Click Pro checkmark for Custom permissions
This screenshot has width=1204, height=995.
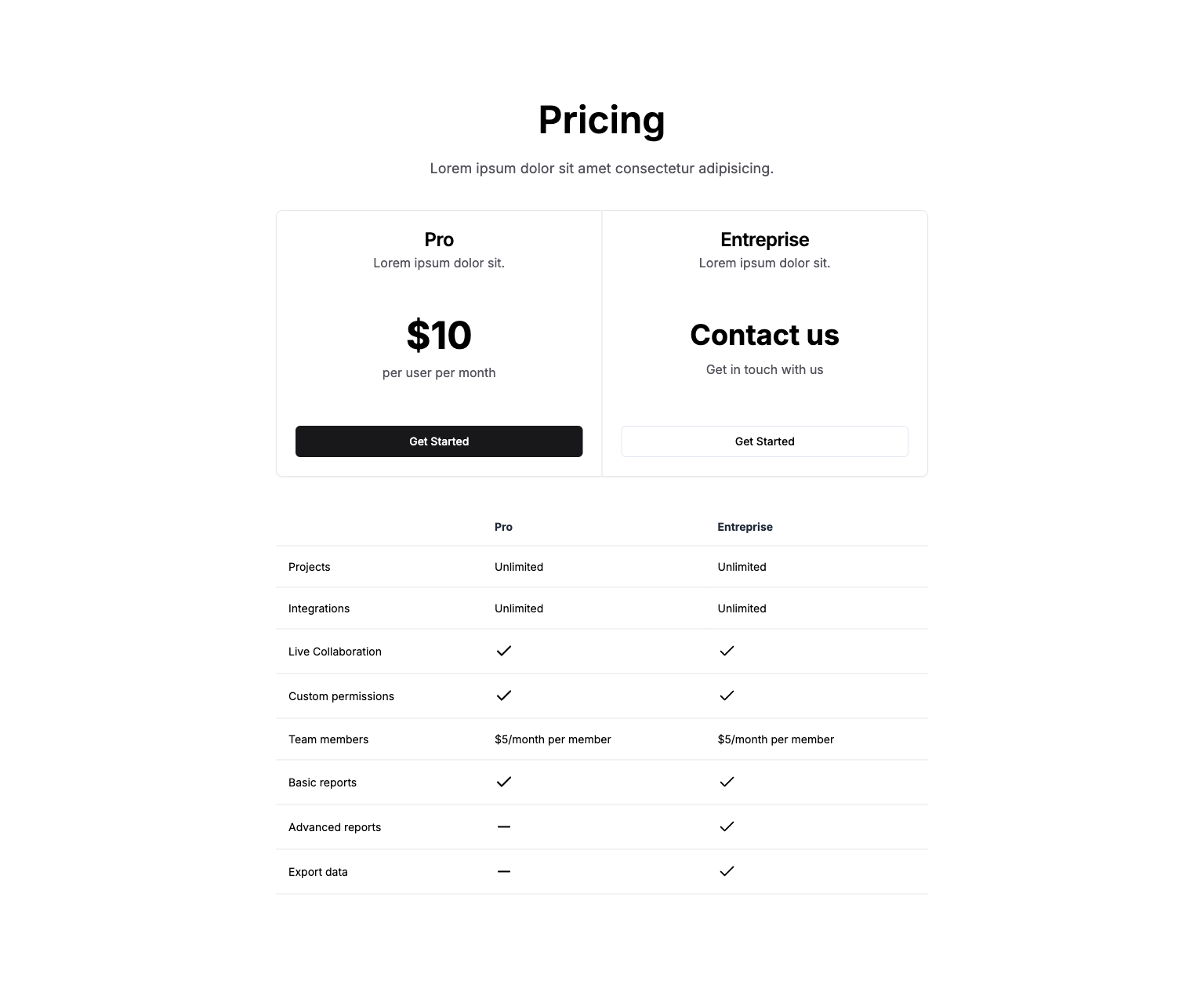(504, 695)
